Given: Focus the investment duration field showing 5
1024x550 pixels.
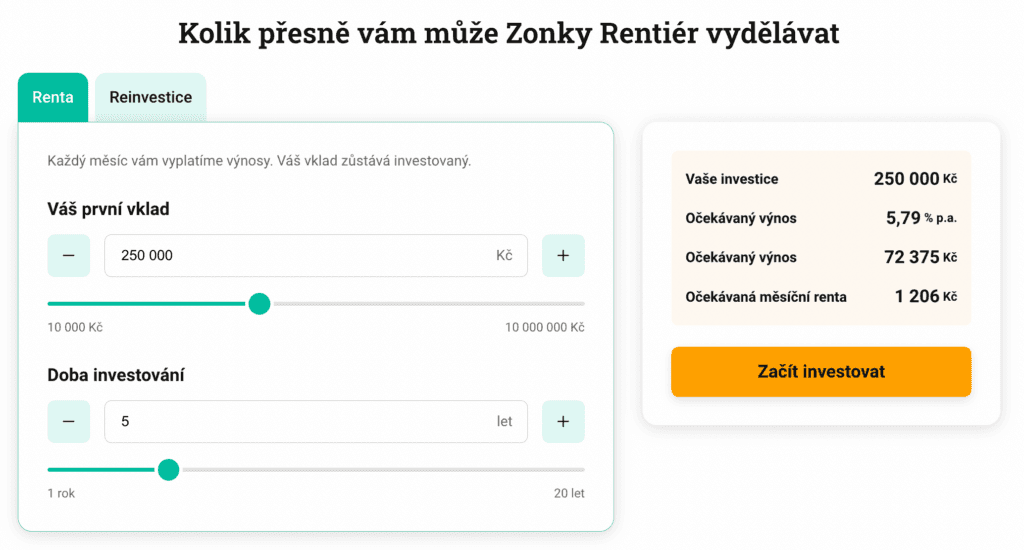Looking at the screenshot, I should tap(300, 421).
